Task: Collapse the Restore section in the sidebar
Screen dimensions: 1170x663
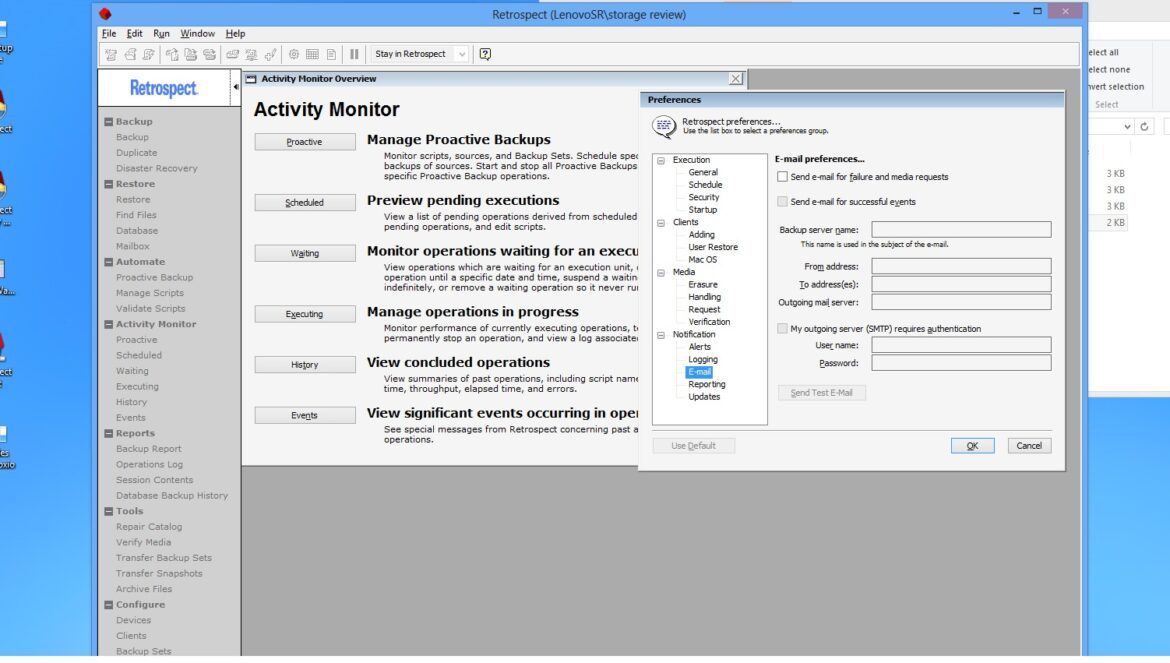Action: click(109, 184)
